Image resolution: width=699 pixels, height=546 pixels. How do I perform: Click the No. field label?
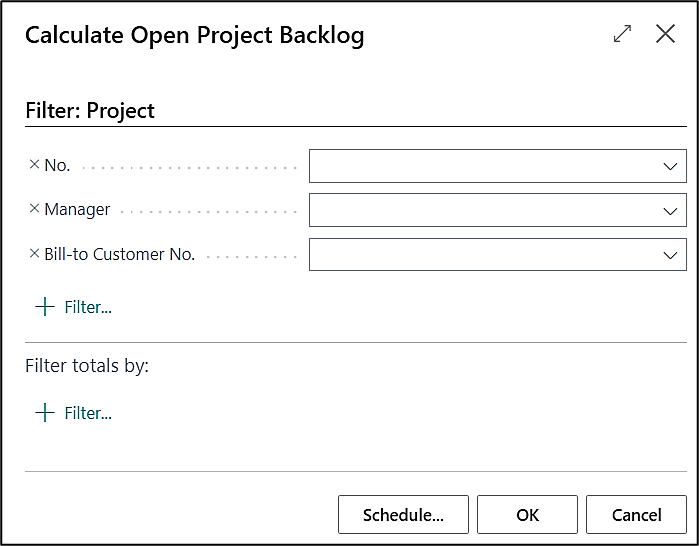click(57, 166)
